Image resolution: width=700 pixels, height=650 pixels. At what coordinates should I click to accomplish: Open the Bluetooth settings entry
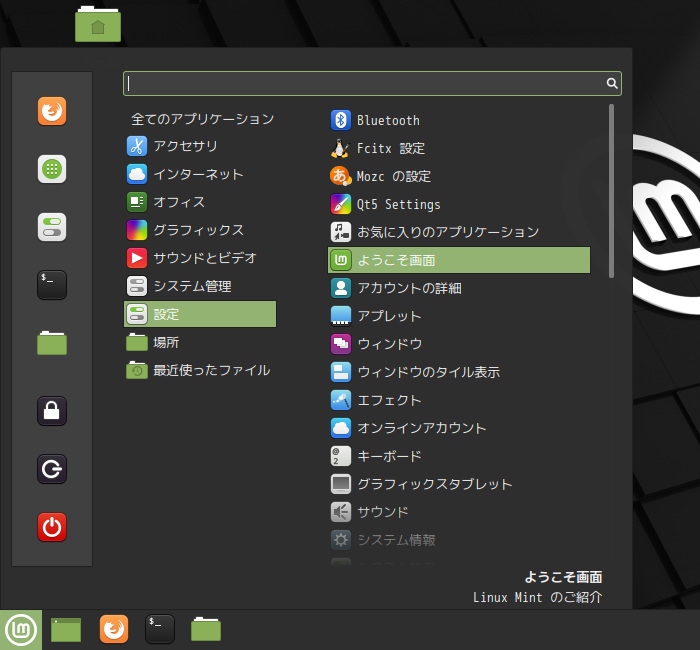[459, 120]
